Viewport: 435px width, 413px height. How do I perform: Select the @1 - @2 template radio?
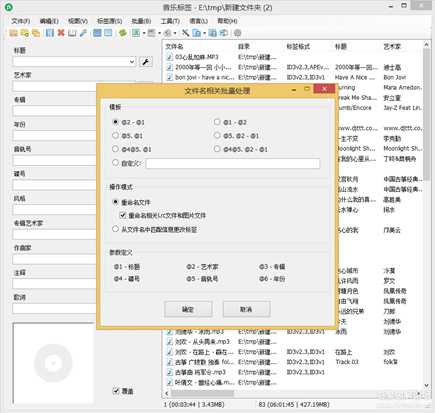tap(217, 122)
